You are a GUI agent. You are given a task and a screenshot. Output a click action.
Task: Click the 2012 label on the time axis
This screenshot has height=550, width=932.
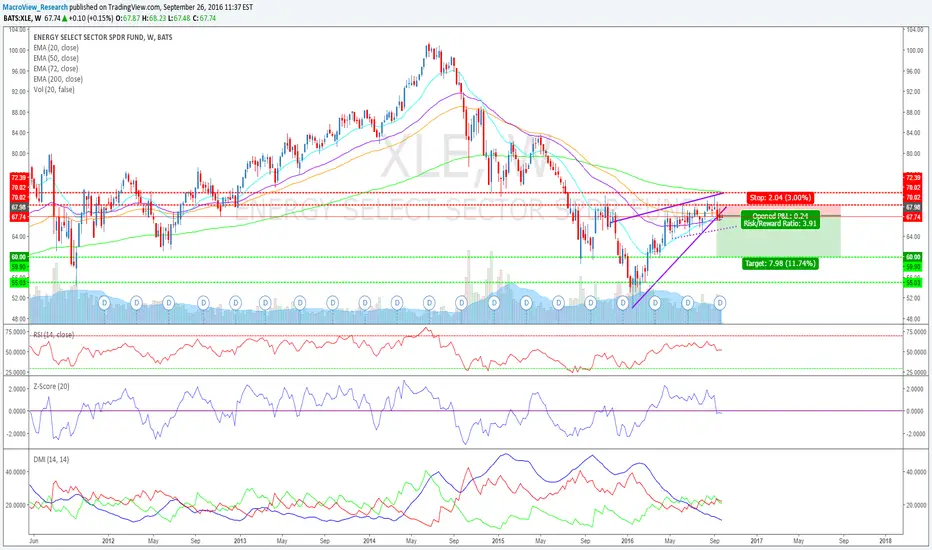tap(108, 541)
